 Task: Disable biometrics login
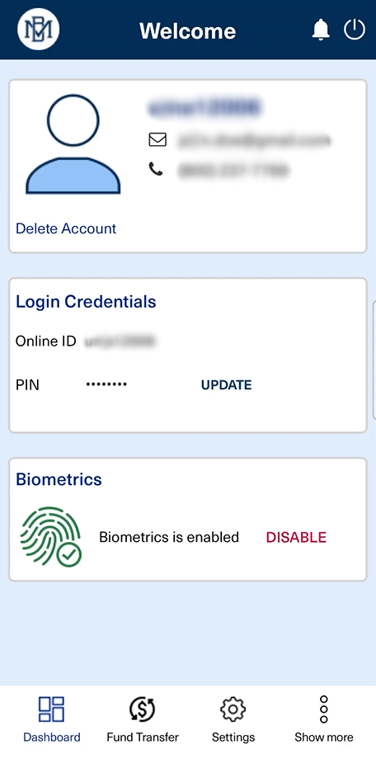(x=296, y=537)
